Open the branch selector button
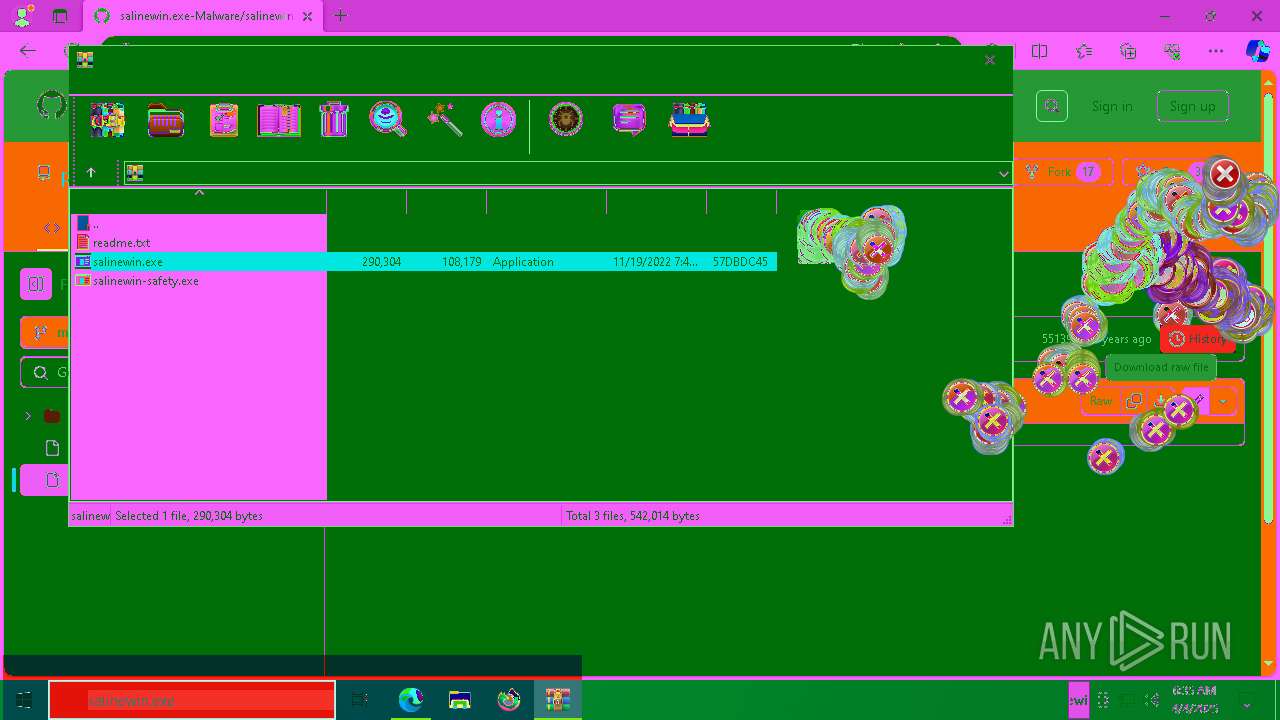 [x=45, y=333]
